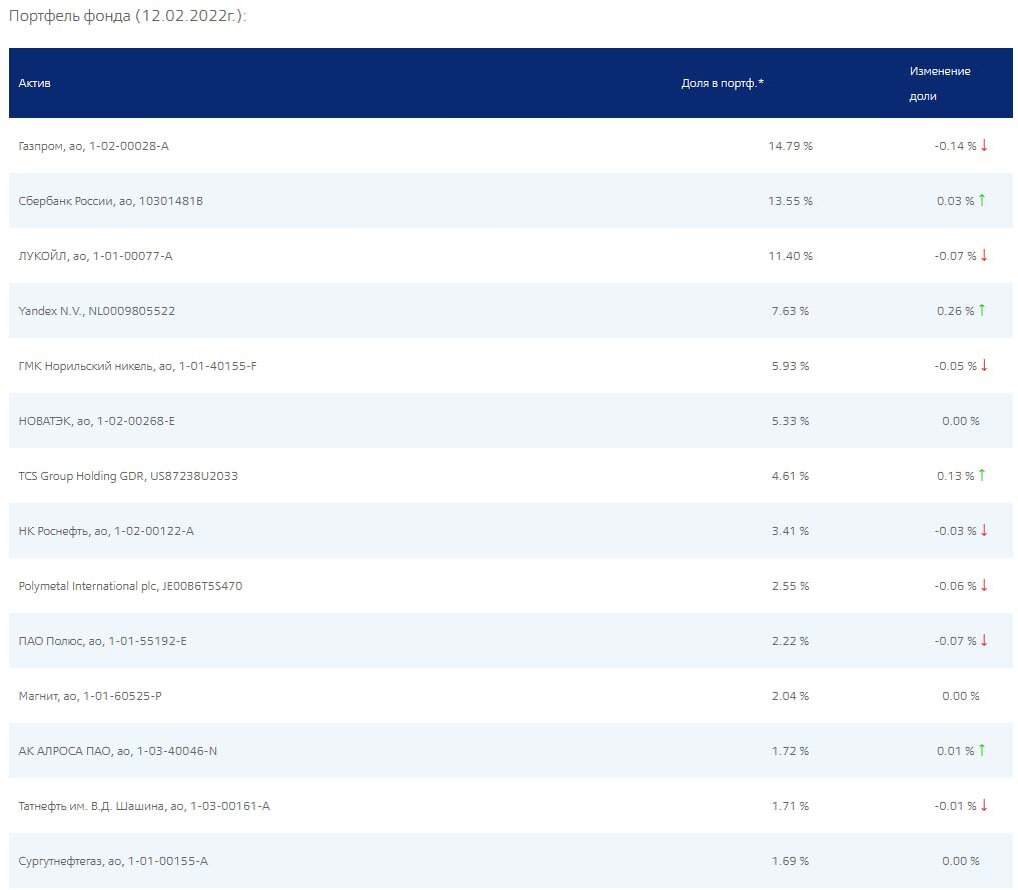Viewport: 1018px width, 890px height.
Task: Click the green up arrow in Сбербанк России row
Action: [982, 201]
